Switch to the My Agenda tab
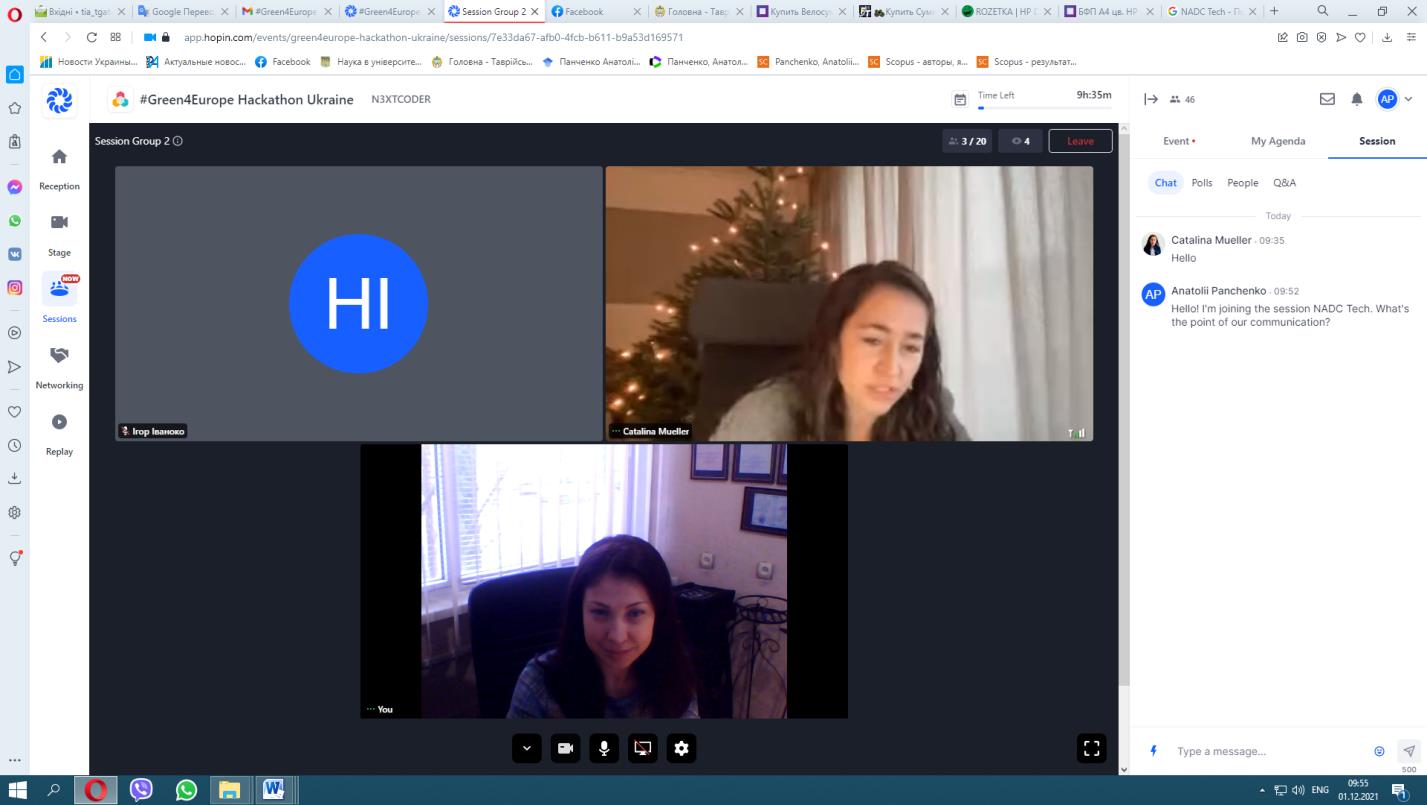Screen dimensions: 1427x805 point(1278,141)
